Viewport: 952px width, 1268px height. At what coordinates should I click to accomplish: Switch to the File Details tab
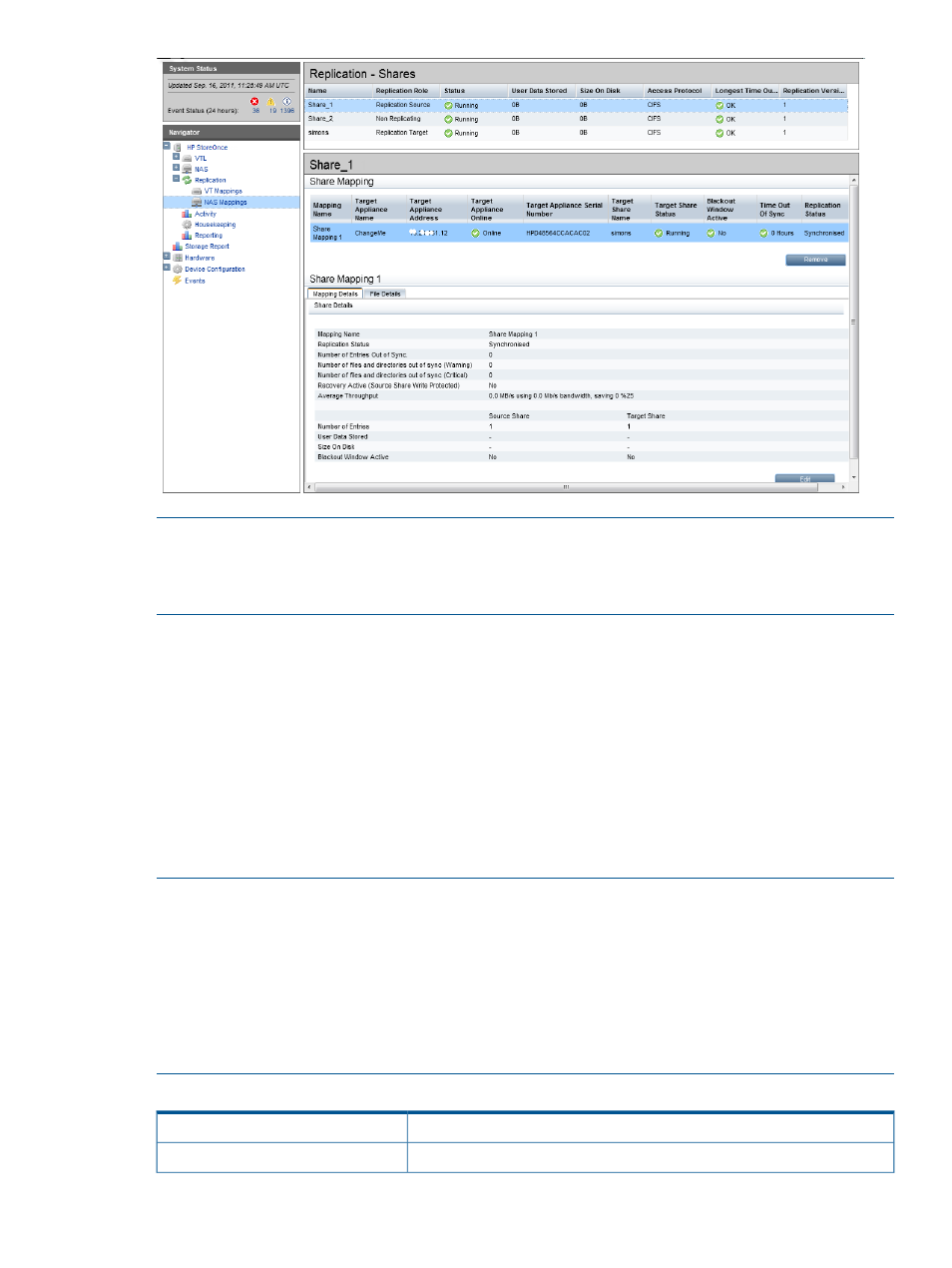tap(385, 294)
